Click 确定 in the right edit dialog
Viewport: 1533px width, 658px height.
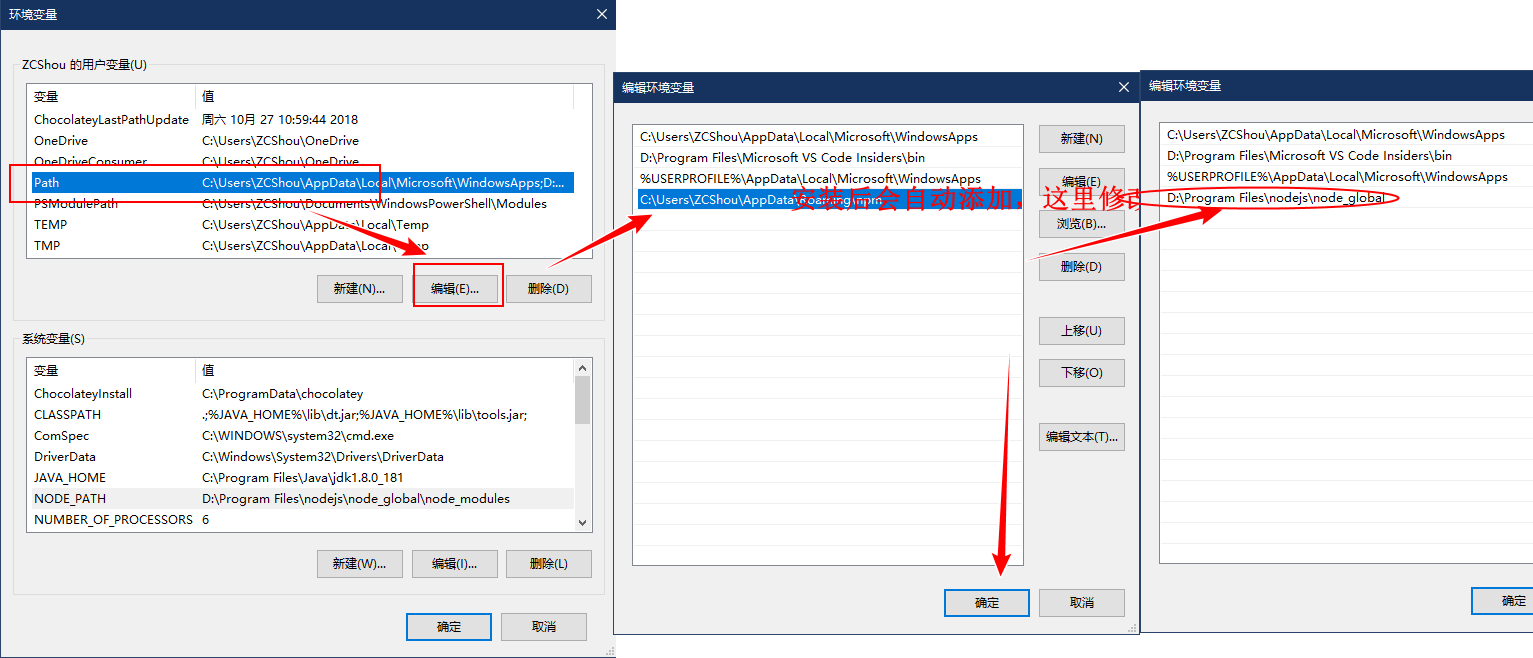1503,601
